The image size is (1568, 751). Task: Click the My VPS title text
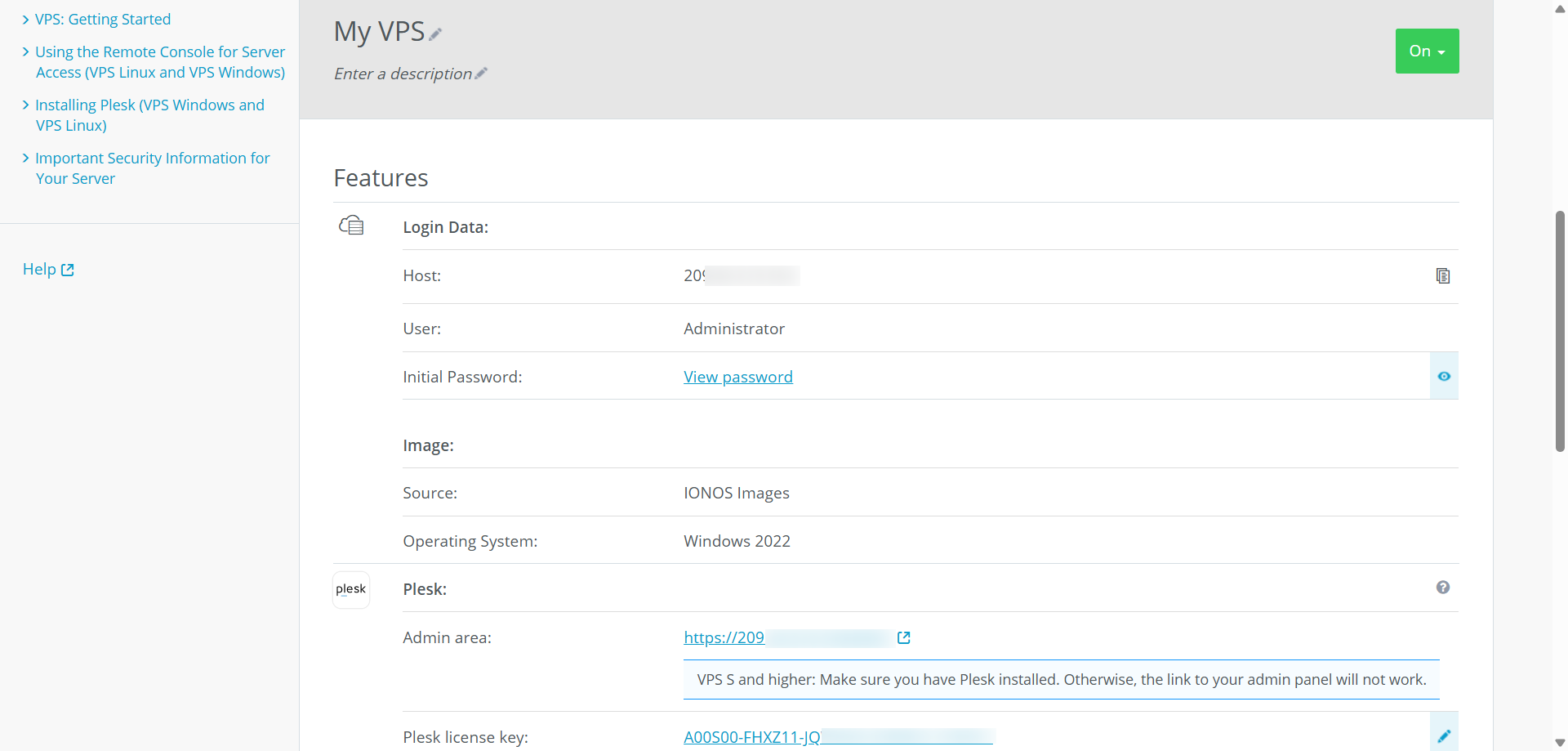(x=379, y=31)
